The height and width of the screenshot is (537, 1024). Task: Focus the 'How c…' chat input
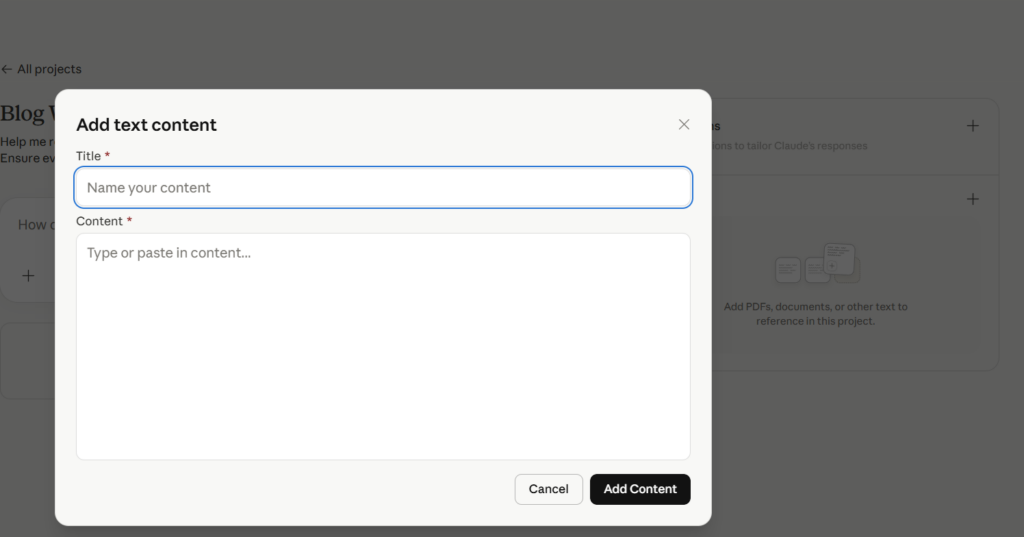[x=33, y=225]
